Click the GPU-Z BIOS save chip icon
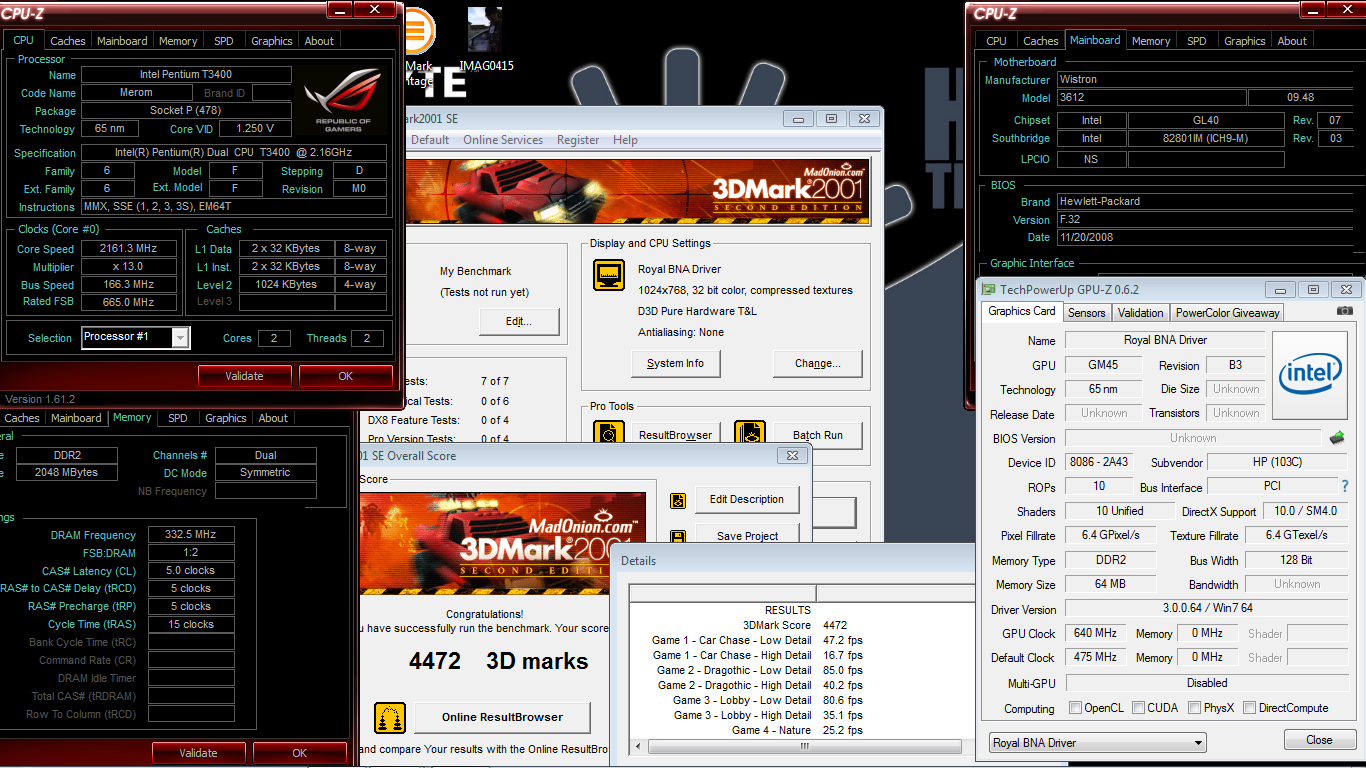 click(1336, 438)
